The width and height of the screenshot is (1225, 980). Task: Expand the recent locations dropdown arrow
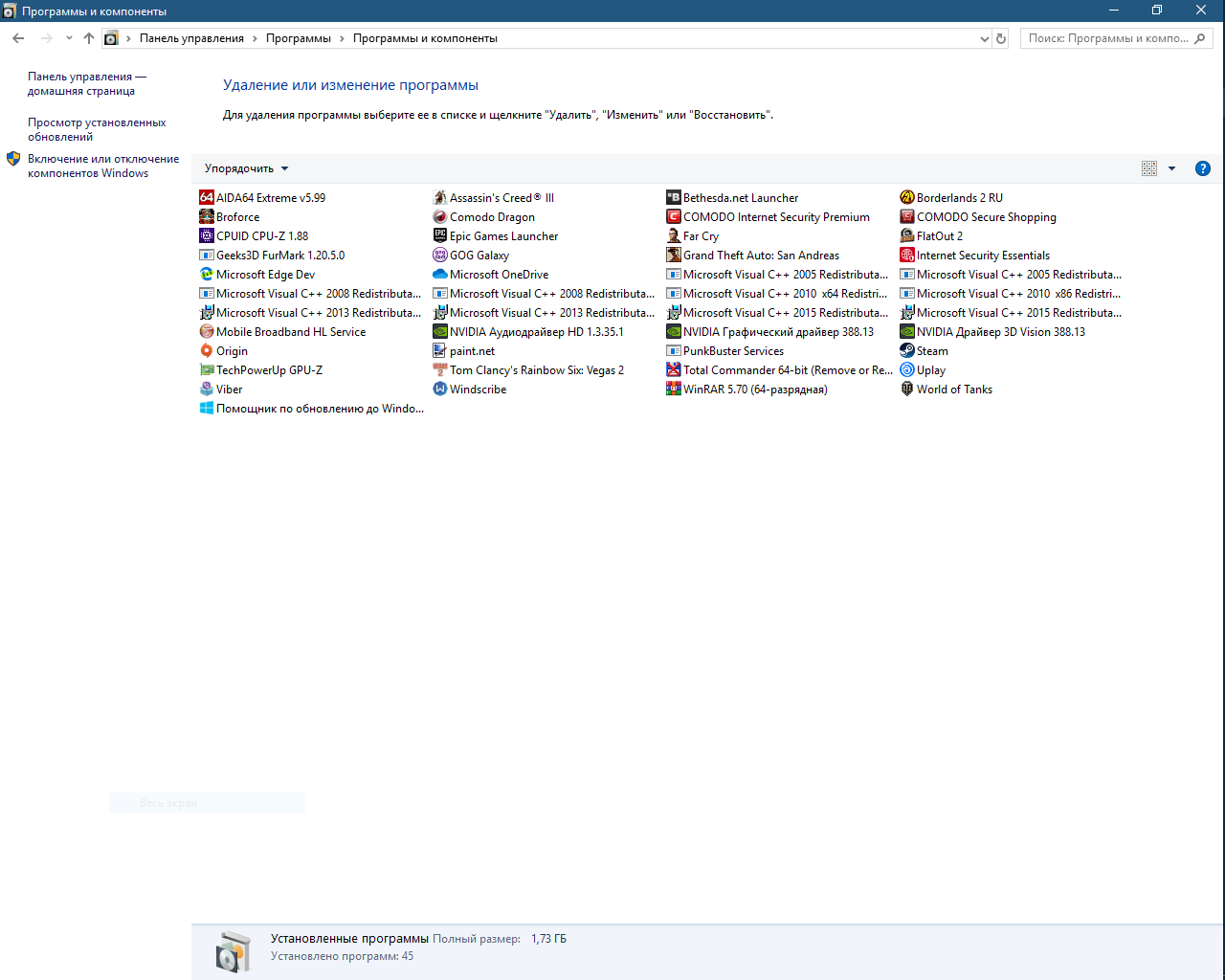[x=69, y=38]
